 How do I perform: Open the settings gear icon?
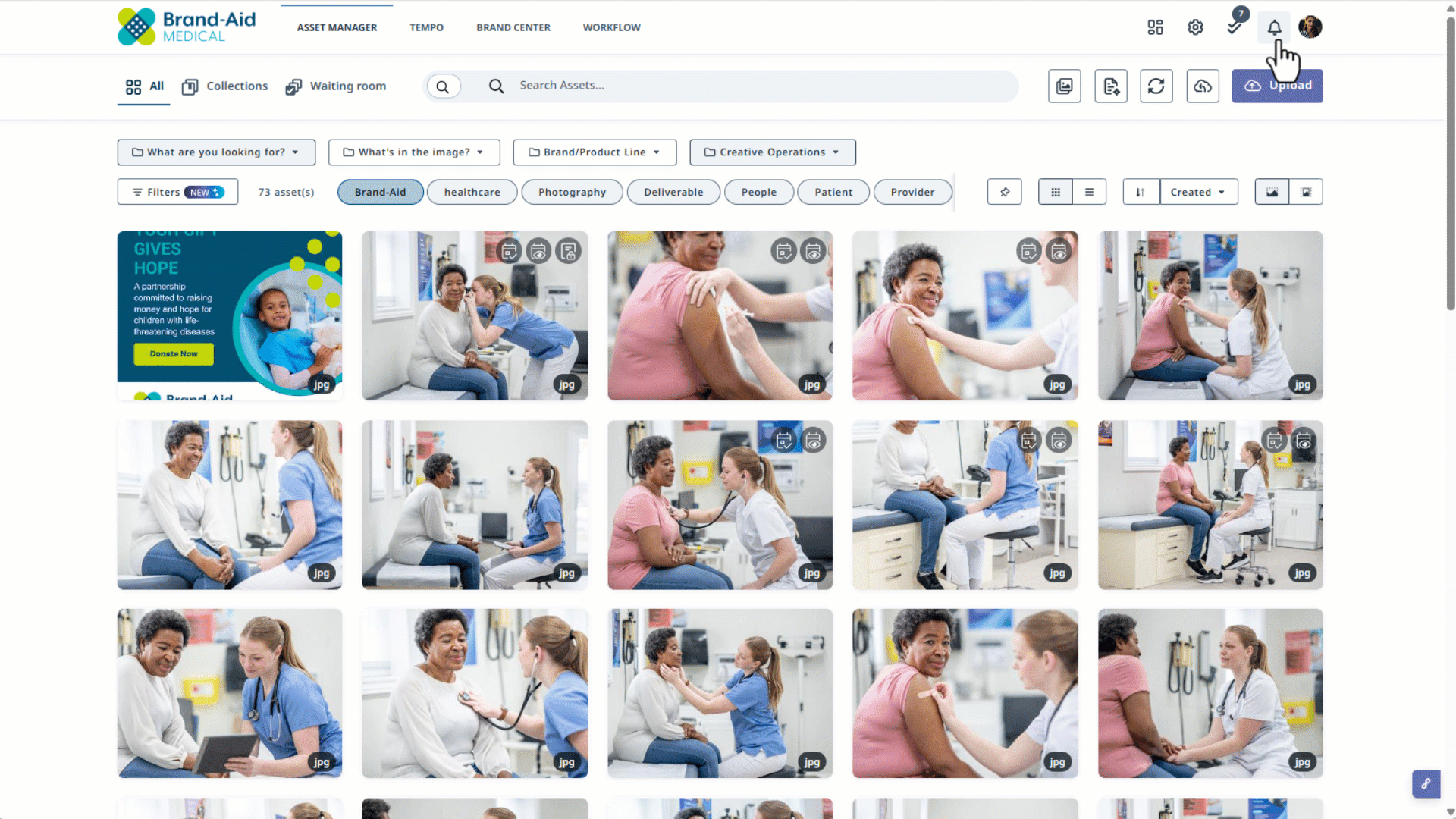coord(1195,27)
